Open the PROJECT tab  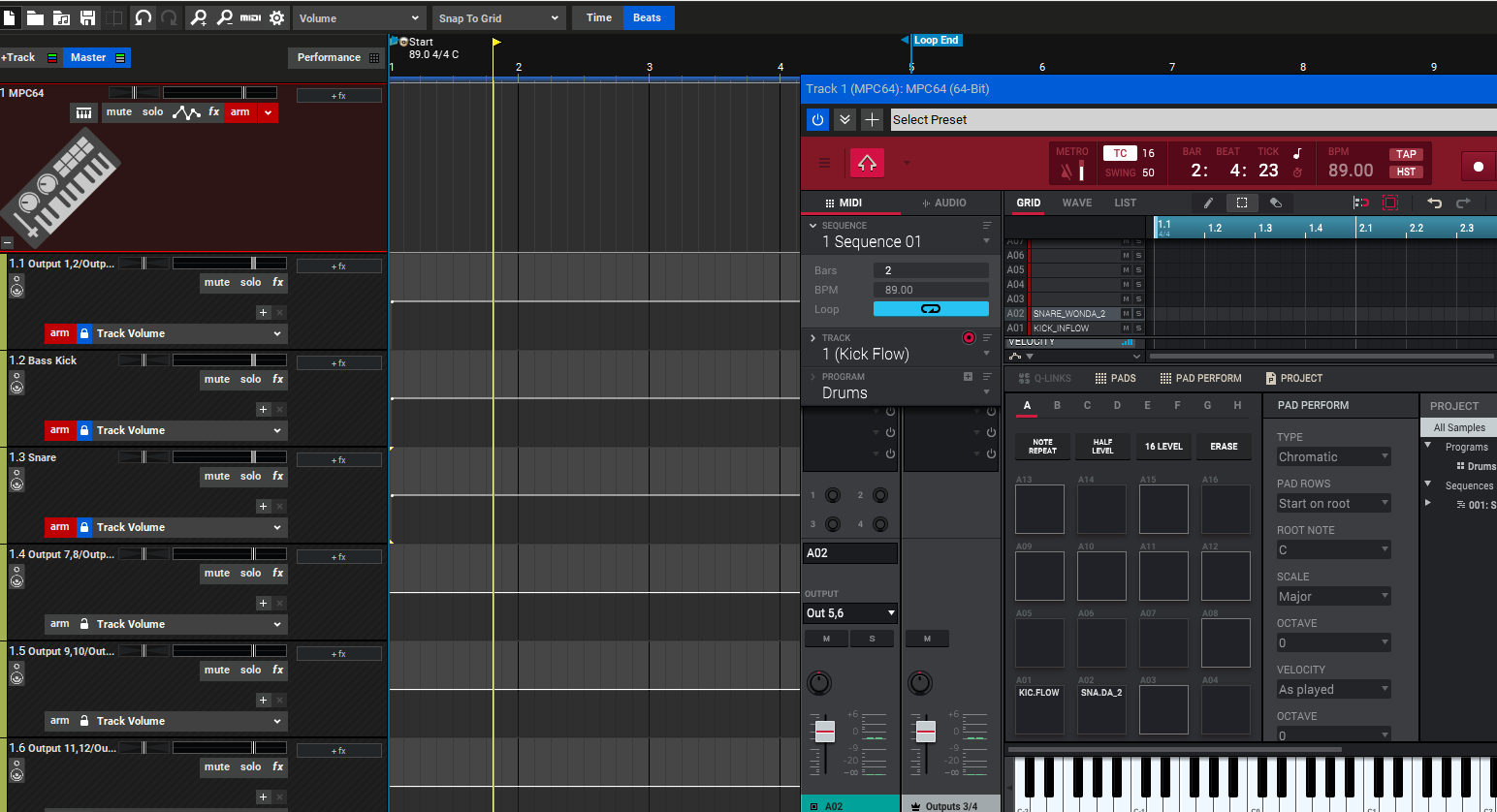1293,378
